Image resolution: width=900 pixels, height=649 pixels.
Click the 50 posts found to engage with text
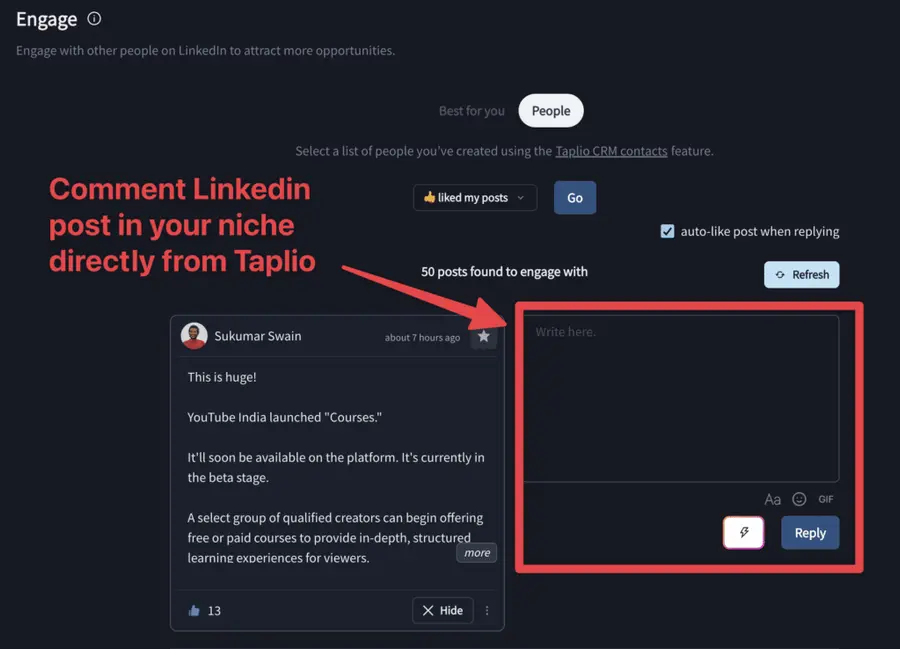(x=504, y=271)
